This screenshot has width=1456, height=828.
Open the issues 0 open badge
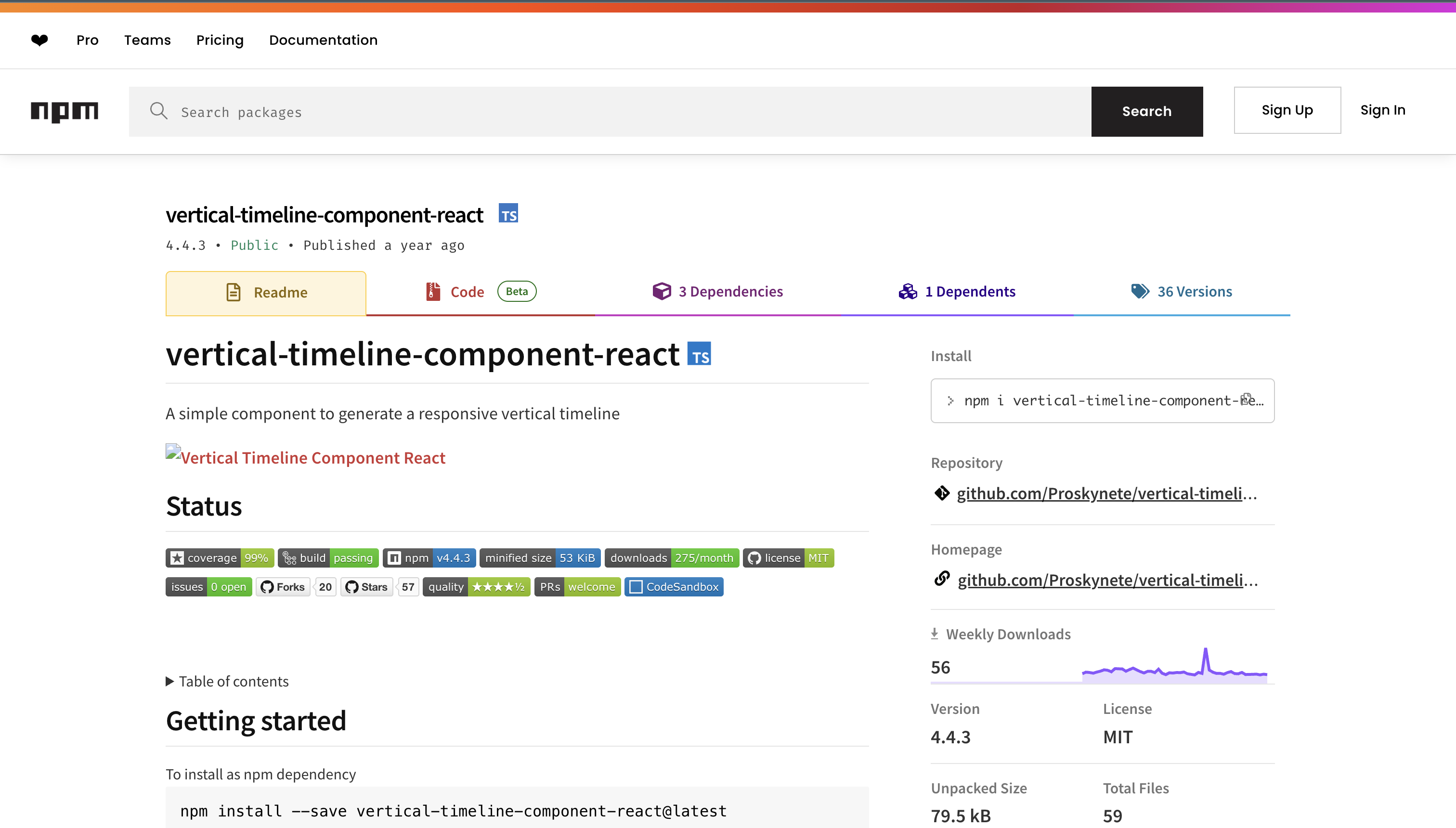pos(209,587)
